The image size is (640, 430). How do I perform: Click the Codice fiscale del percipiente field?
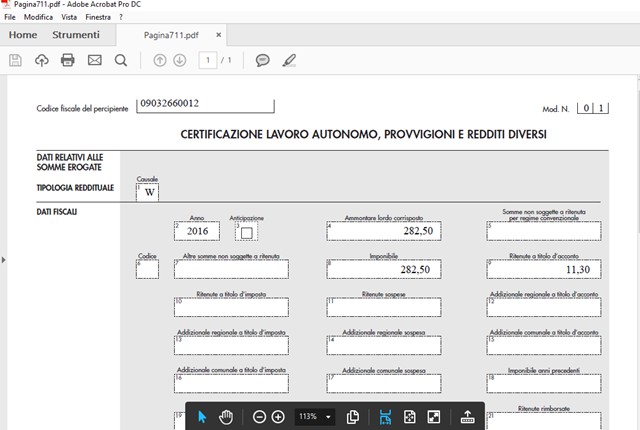[205, 105]
